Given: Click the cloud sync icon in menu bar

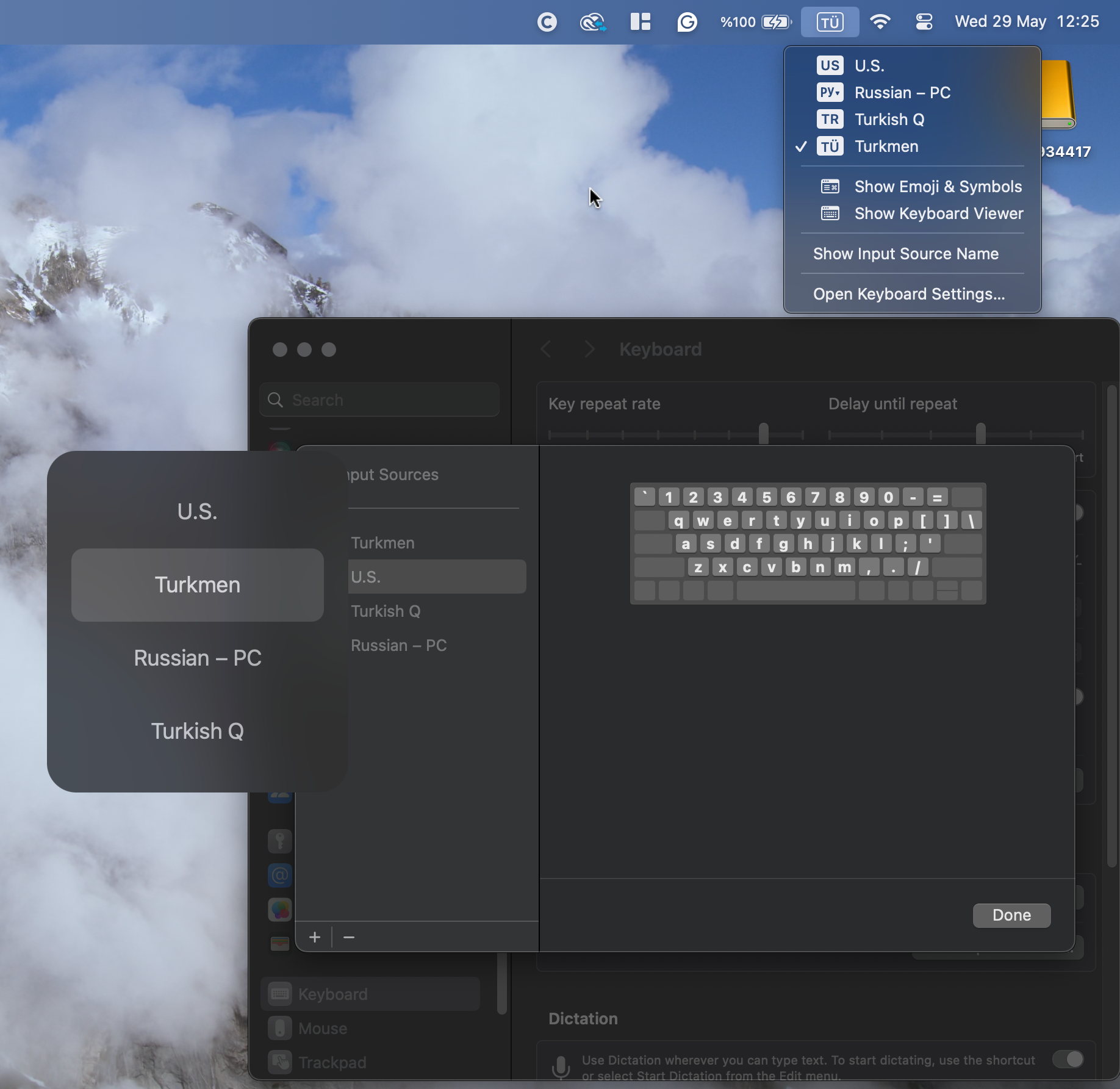Looking at the screenshot, I should pyautogui.click(x=593, y=23).
